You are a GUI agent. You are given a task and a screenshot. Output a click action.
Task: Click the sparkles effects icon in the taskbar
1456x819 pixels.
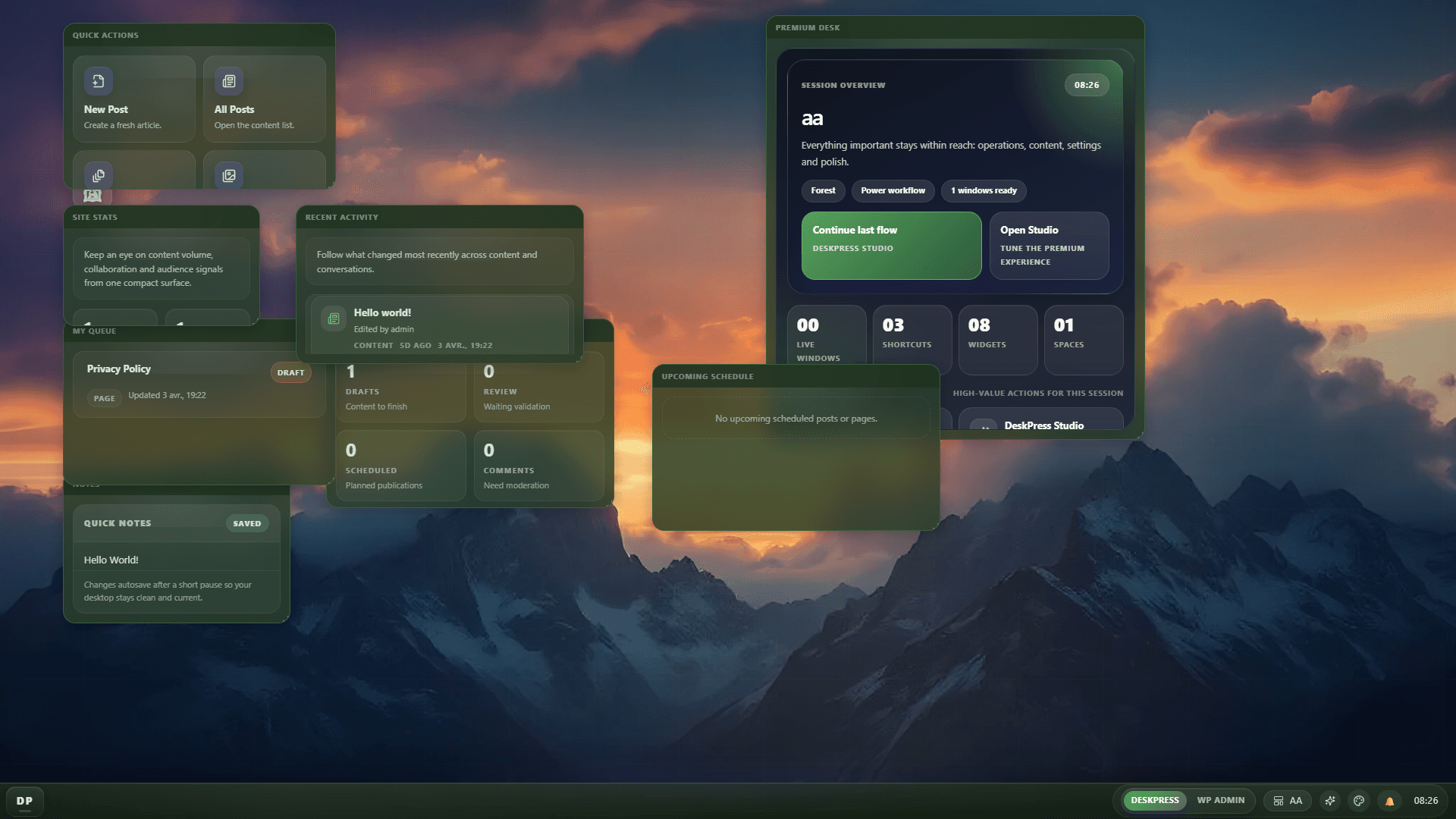(x=1329, y=801)
